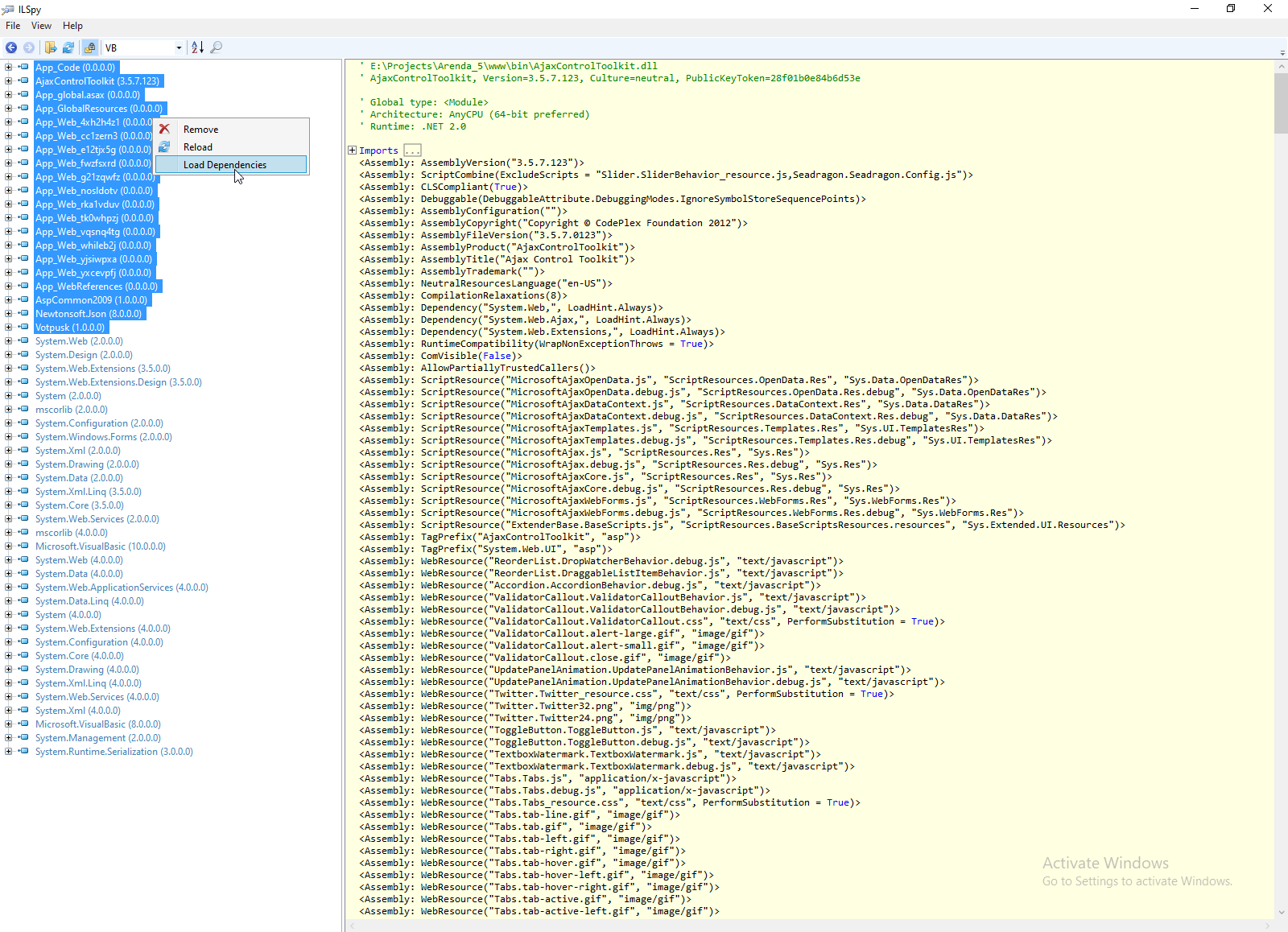Open the Help menu
The image size is (1288, 932).
click(72, 26)
